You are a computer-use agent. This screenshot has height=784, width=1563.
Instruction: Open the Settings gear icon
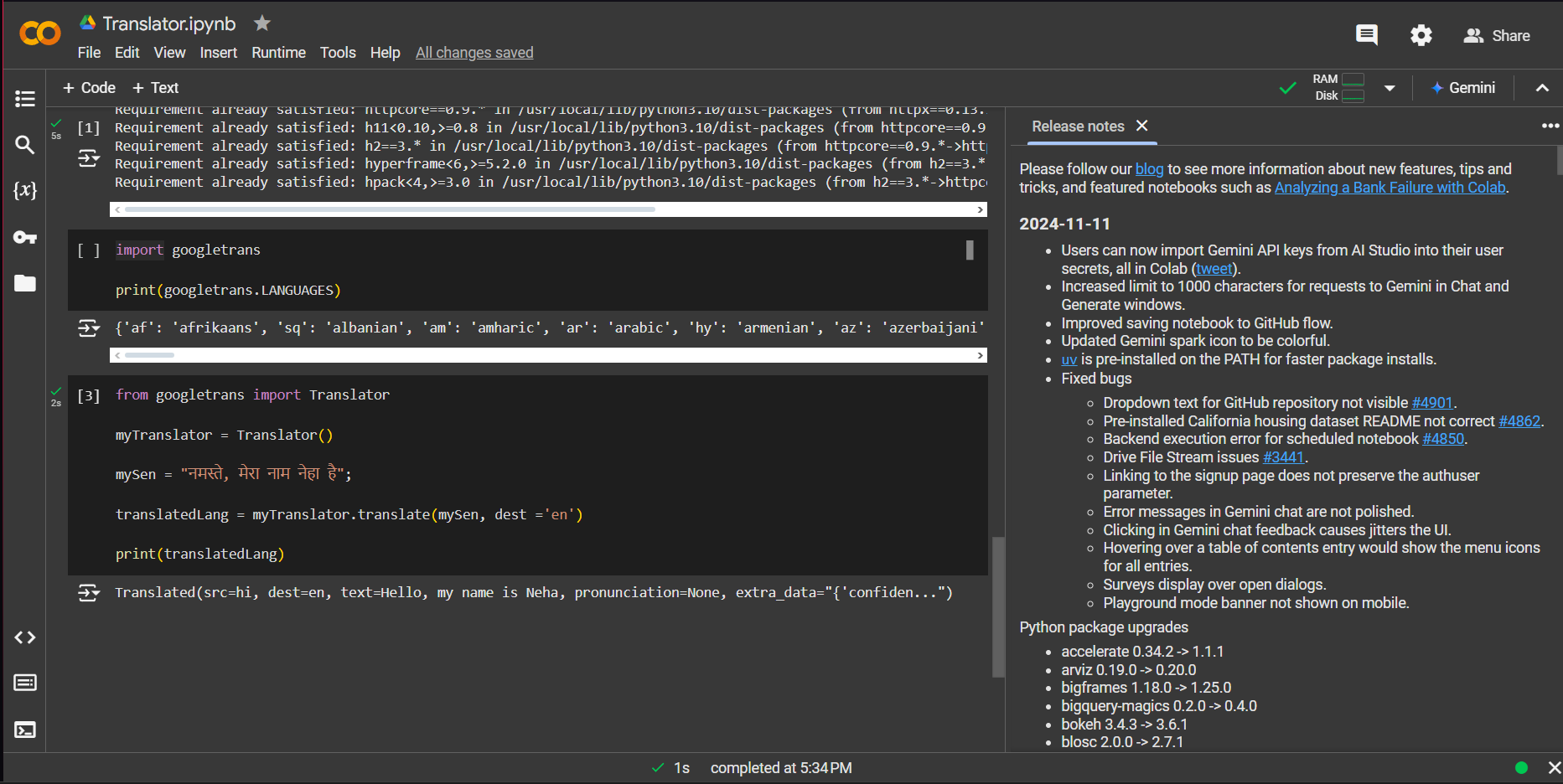(1421, 35)
